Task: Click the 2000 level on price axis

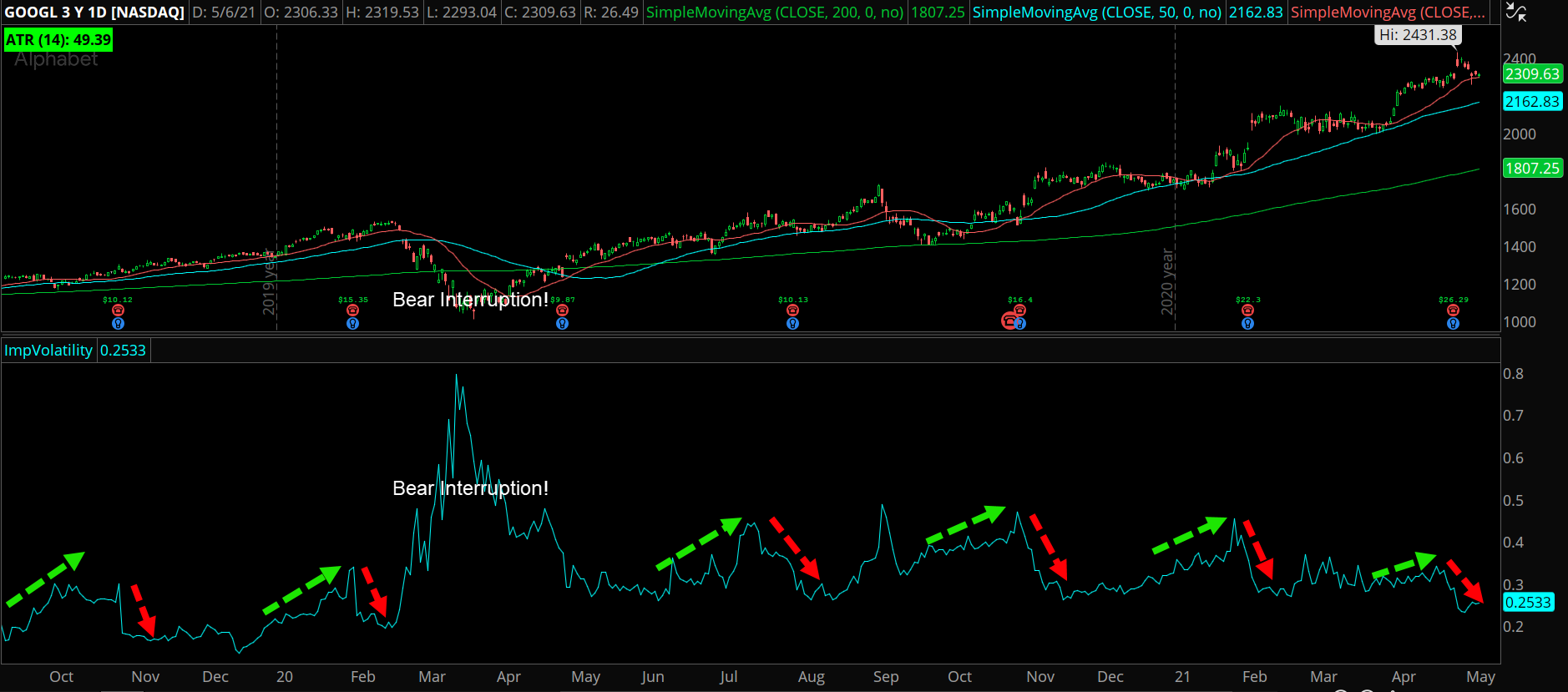Action: (1520, 134)
